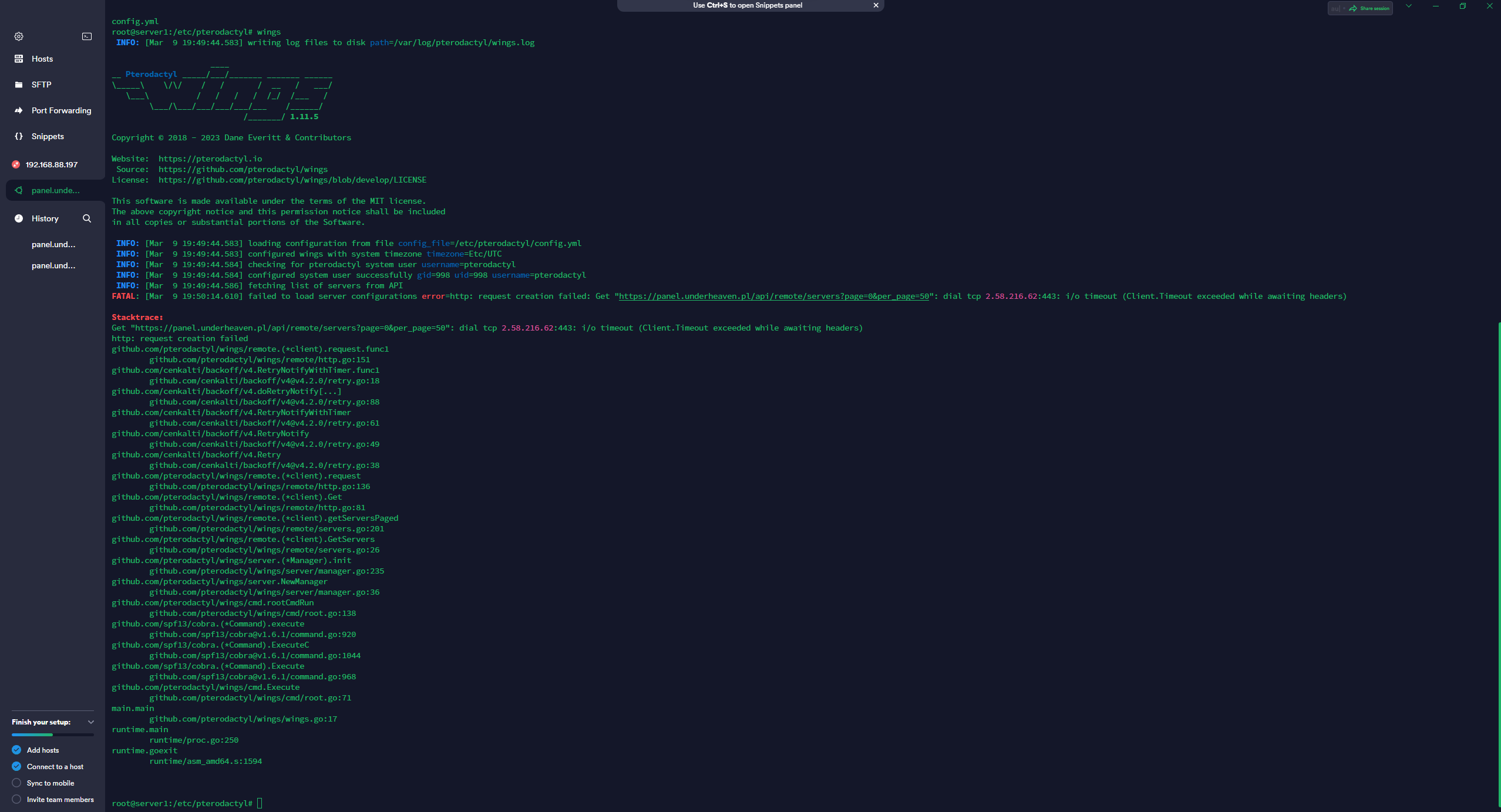The width and height of the screenshot is (1501, 812).
Task: Switch to the 192.168.88.197 connection tab
Action: pos(52,164)
